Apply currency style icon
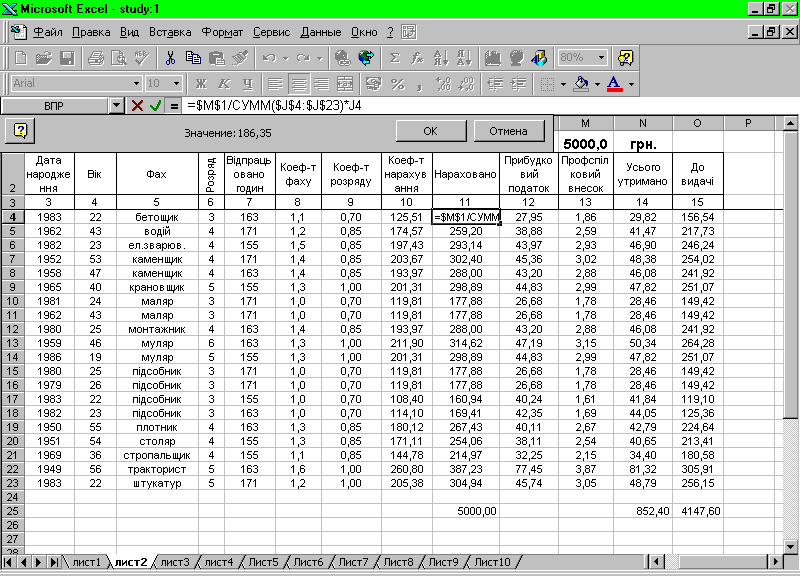The image size is (800, 576). (374, 84)
